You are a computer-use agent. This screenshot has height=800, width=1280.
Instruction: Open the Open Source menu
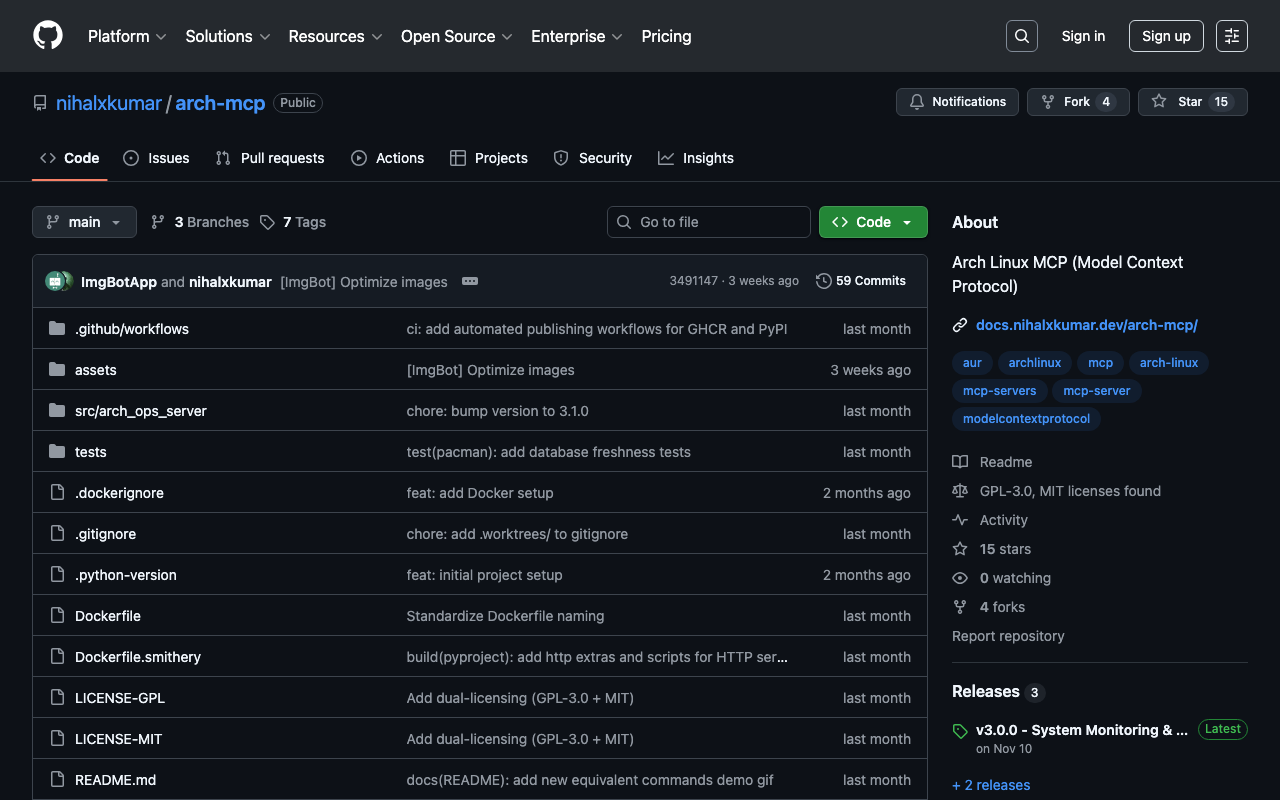(x=456, y=36)
